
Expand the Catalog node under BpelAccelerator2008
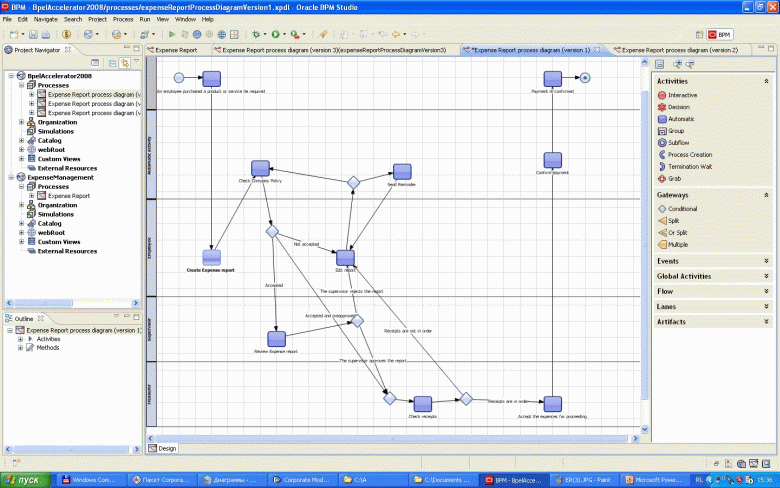21,141
